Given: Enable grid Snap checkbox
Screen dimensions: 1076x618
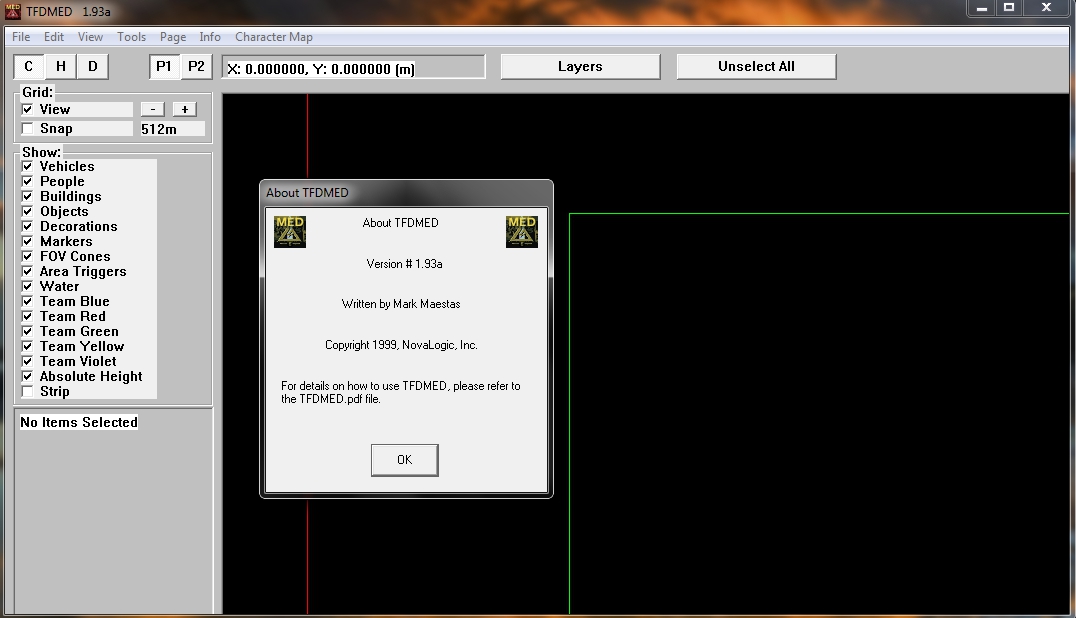Looking at the screenshot, I should click(27, 128).
